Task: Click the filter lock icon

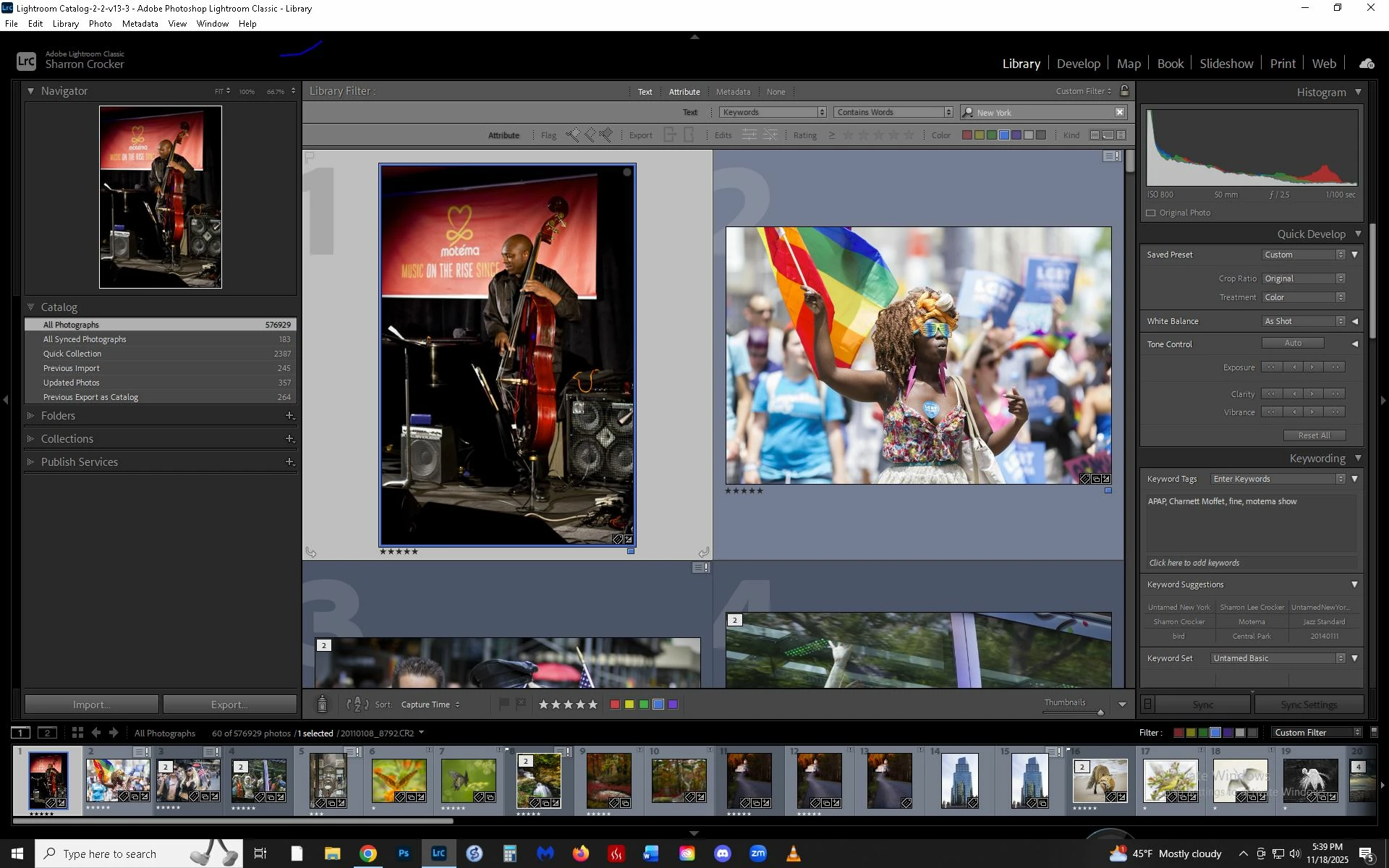Action: [x=1124, y=91]
